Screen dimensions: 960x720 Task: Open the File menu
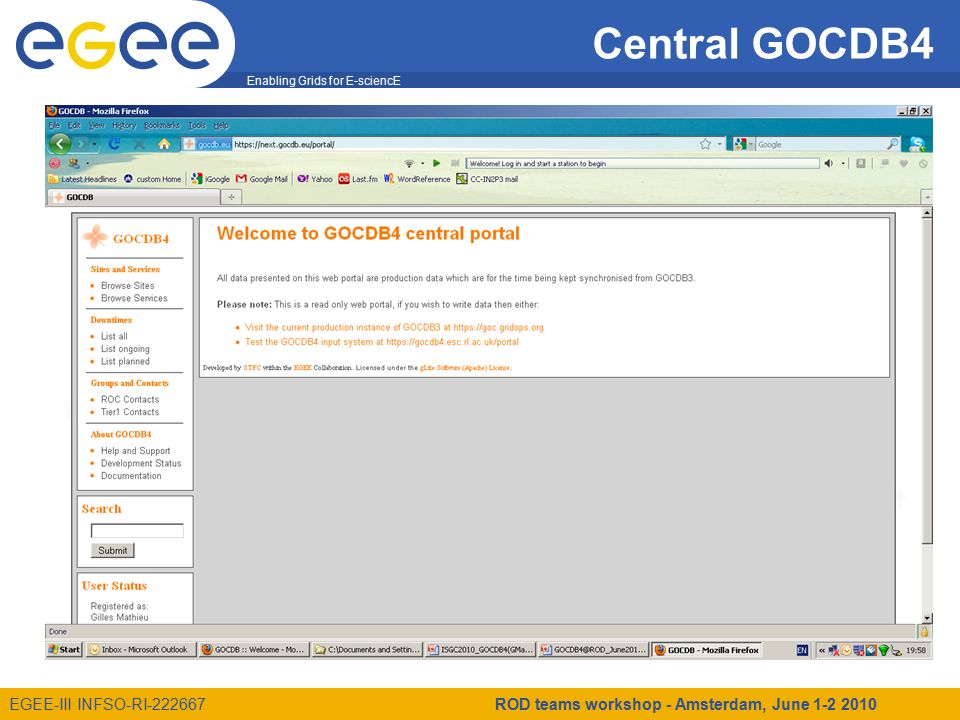point(54,125)
